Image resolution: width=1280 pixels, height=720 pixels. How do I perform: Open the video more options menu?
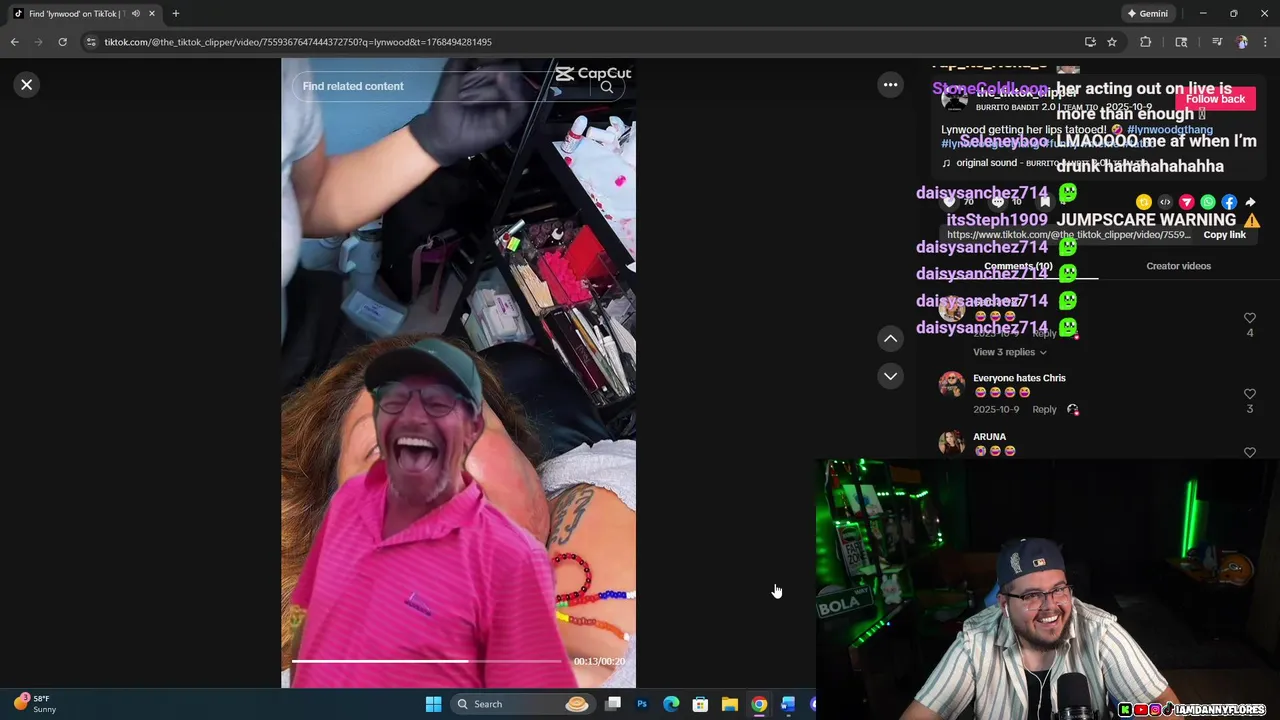(890, 85)
